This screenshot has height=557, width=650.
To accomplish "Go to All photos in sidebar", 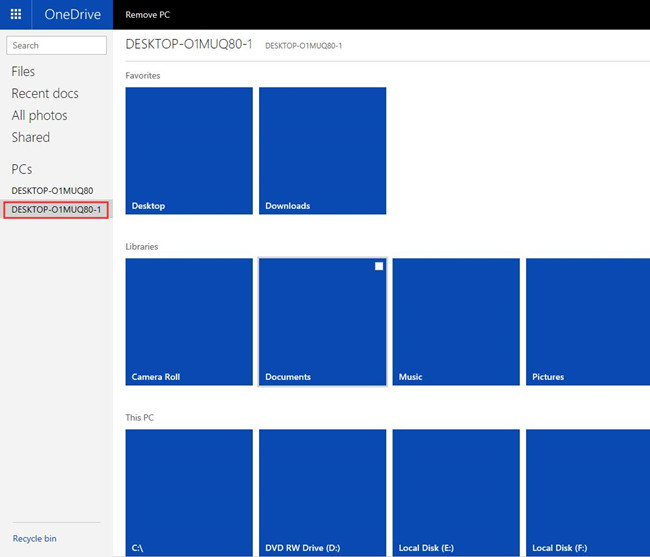I will (39, 116).
